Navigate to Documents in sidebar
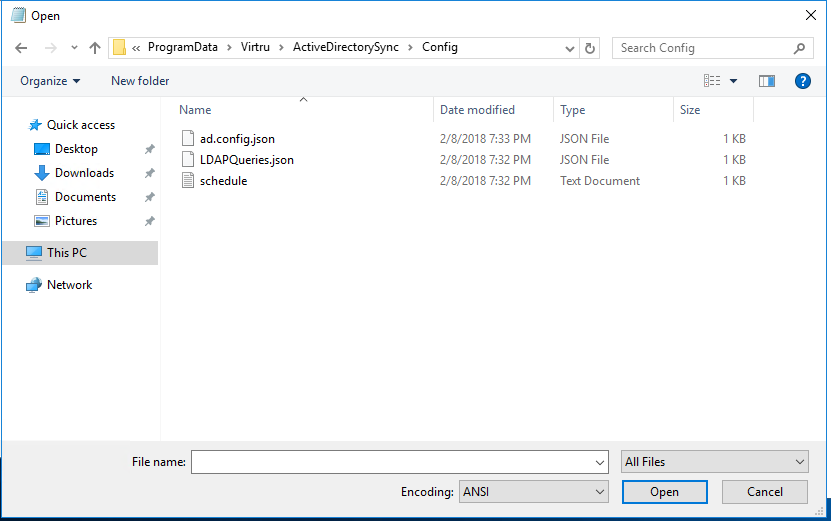The height and width of the screenshot is (521, 831). click(85, 197)
